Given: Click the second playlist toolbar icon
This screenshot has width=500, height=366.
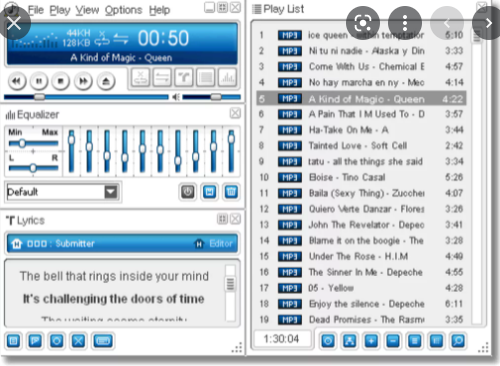Looking at the screenshot, I should (350, 341).
